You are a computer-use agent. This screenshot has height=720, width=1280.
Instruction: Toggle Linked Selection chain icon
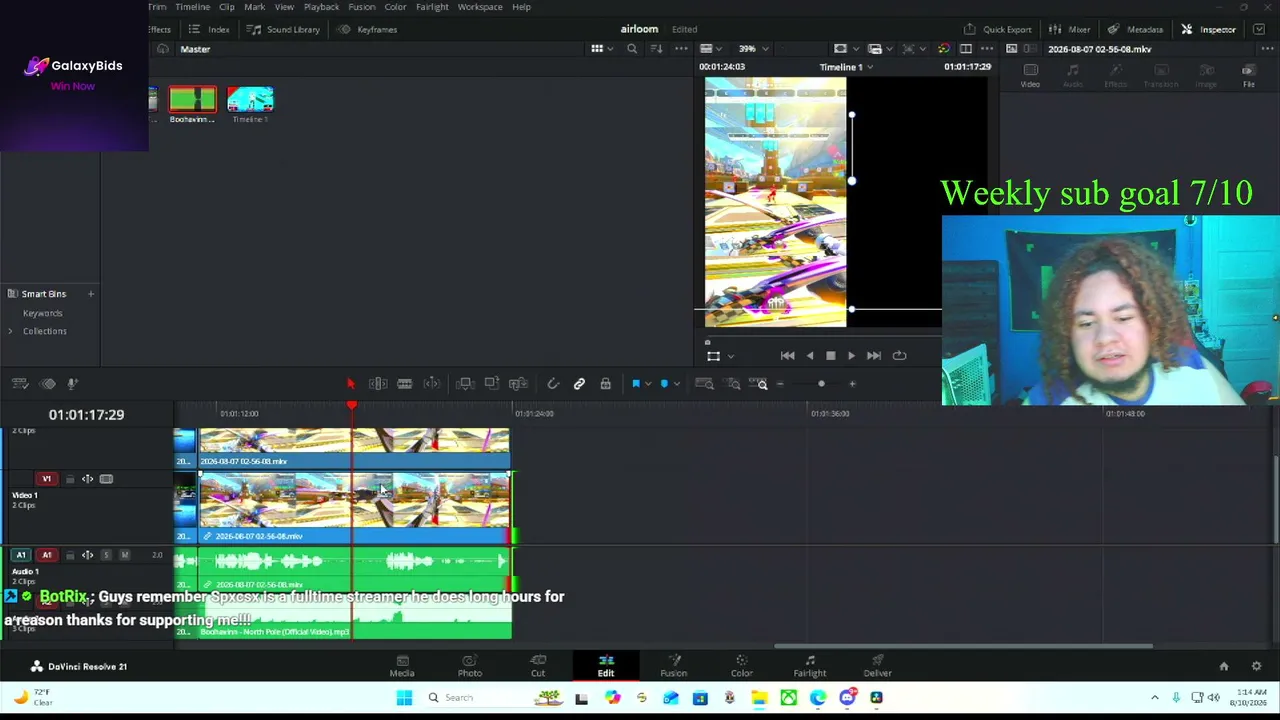click(579, 384)
